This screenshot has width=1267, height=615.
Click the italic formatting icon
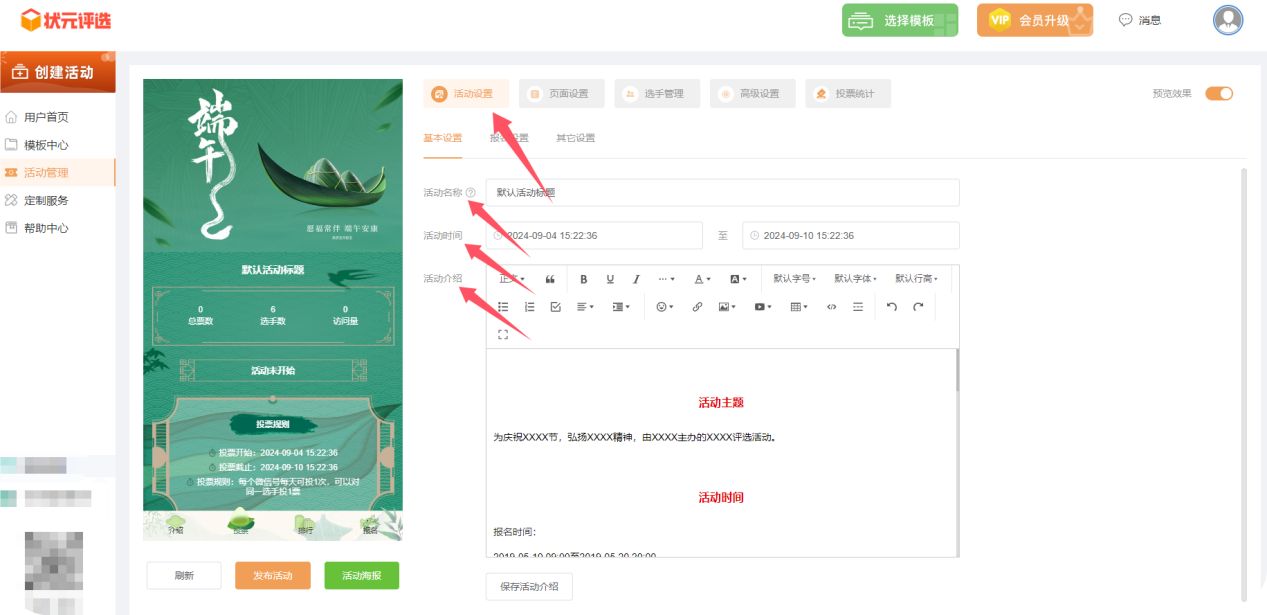click(x=636, y=279)
